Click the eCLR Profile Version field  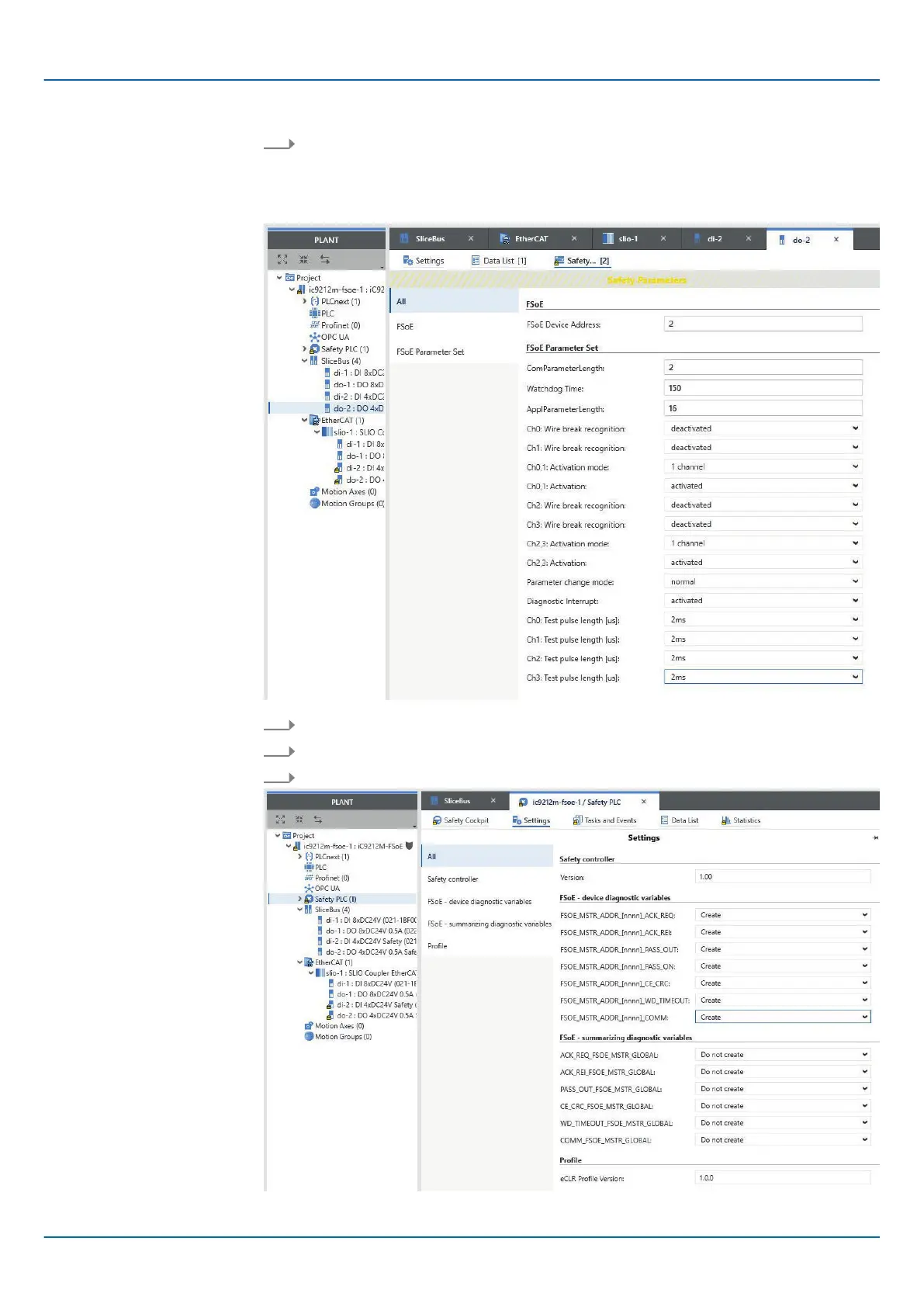[782, 1178]
